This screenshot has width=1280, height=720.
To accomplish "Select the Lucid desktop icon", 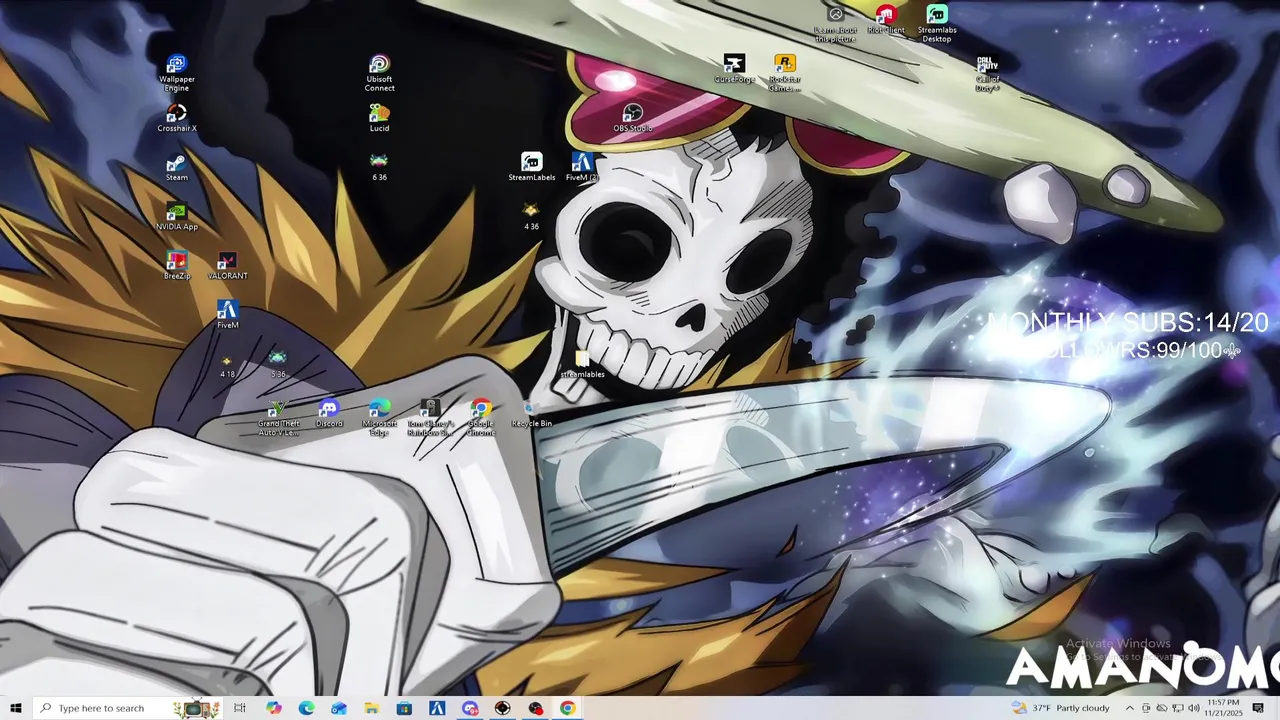I will click(379, 118).
